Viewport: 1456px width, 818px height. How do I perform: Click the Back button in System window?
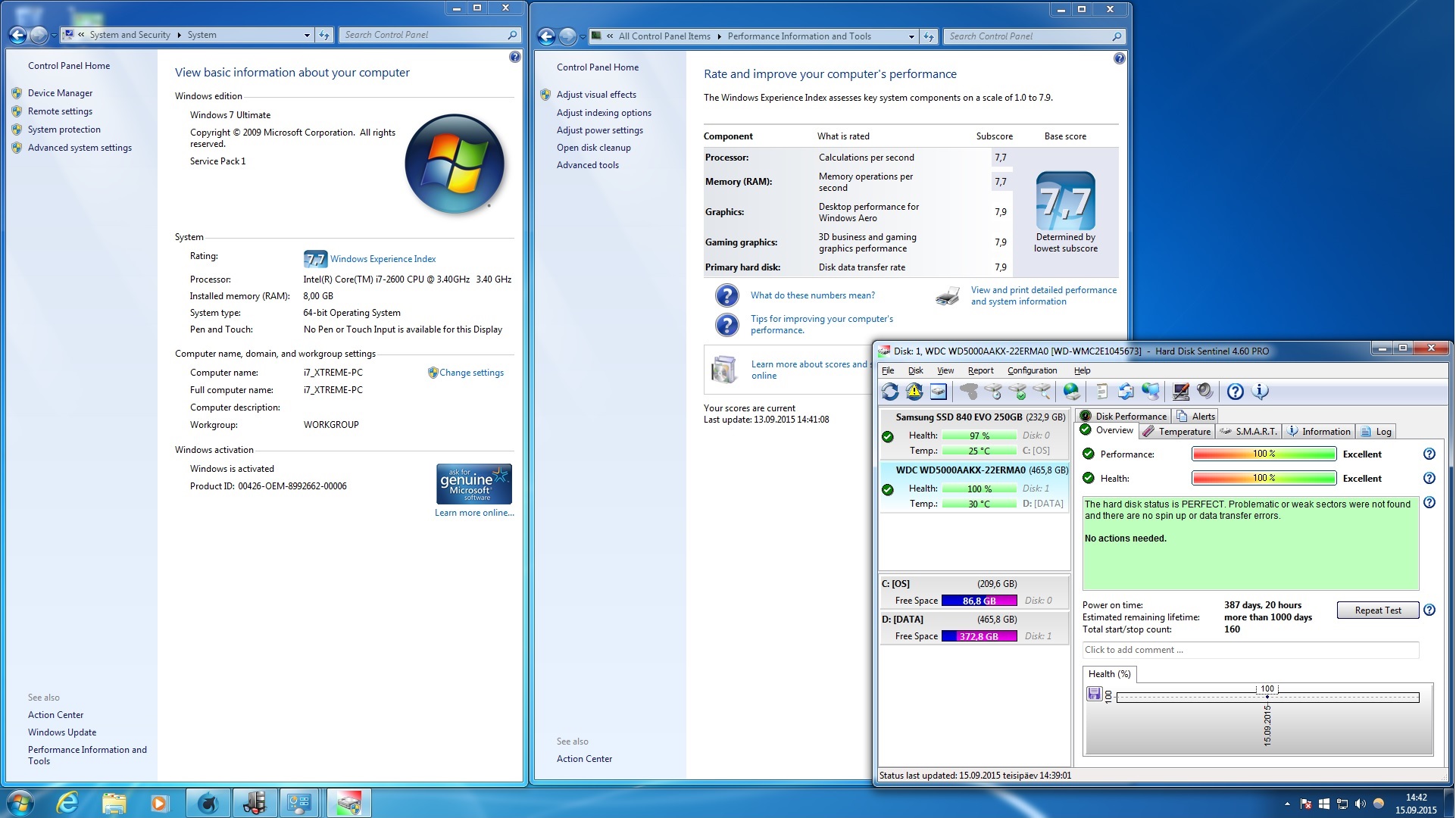(x=17, y=35)
